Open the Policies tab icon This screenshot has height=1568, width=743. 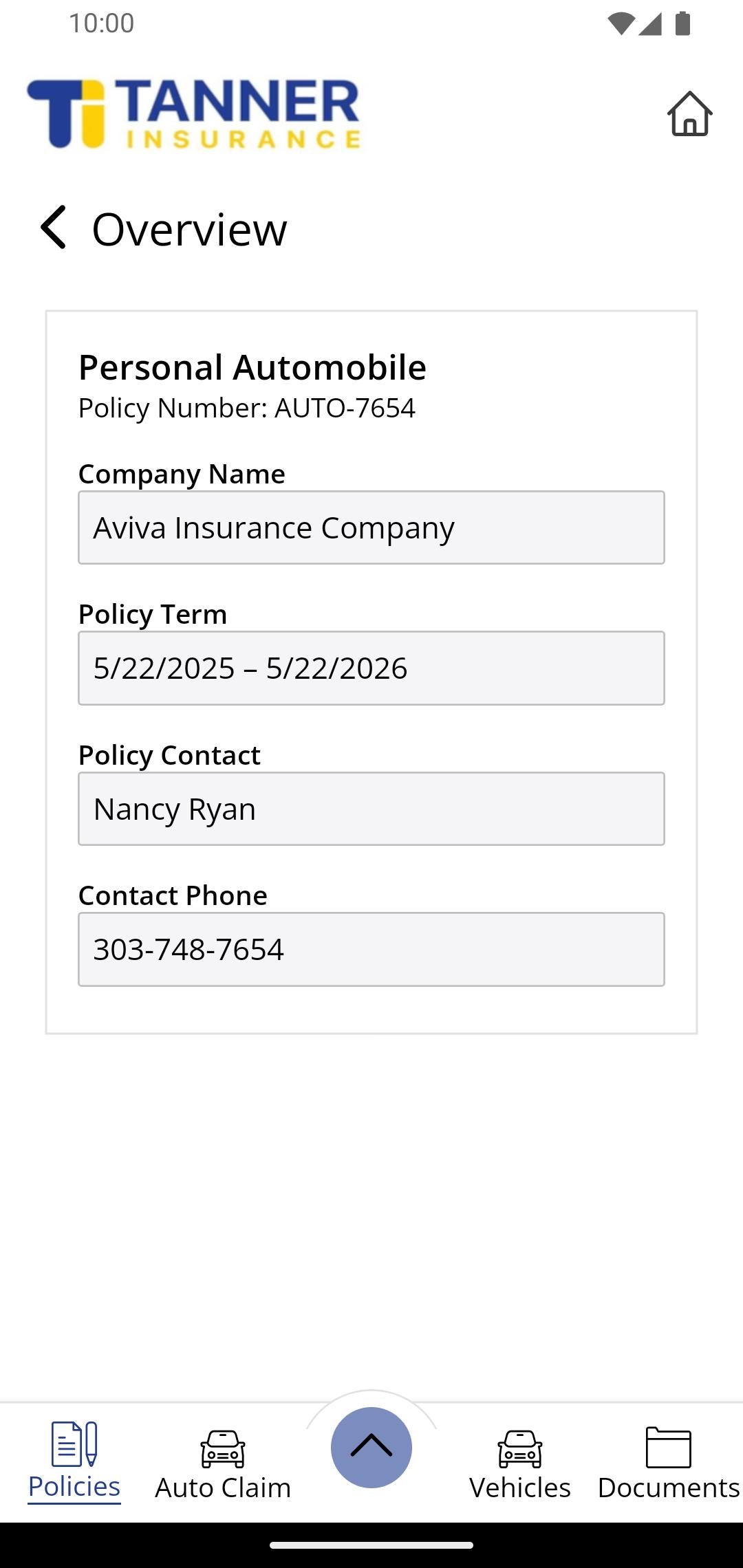click(74, 1444)
